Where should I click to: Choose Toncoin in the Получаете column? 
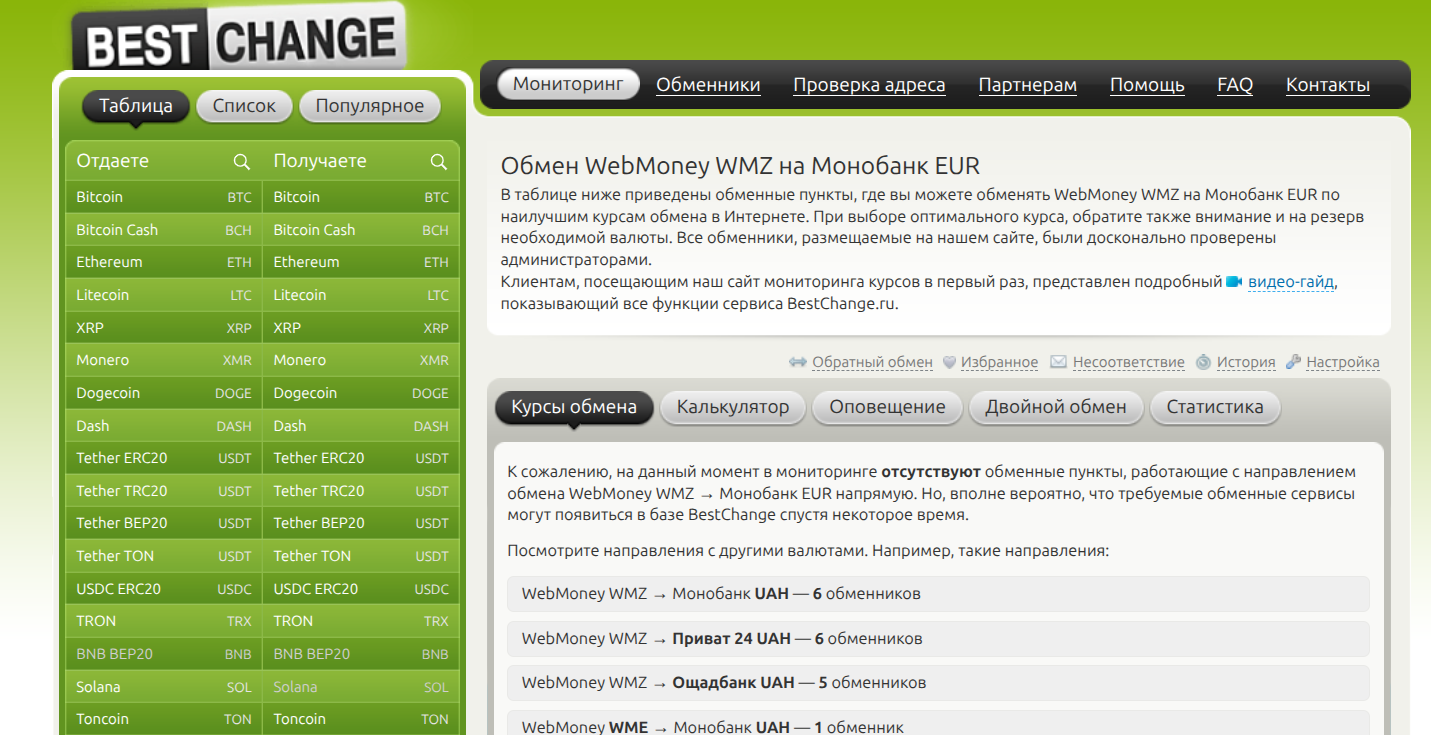click(x=361, y=719)
